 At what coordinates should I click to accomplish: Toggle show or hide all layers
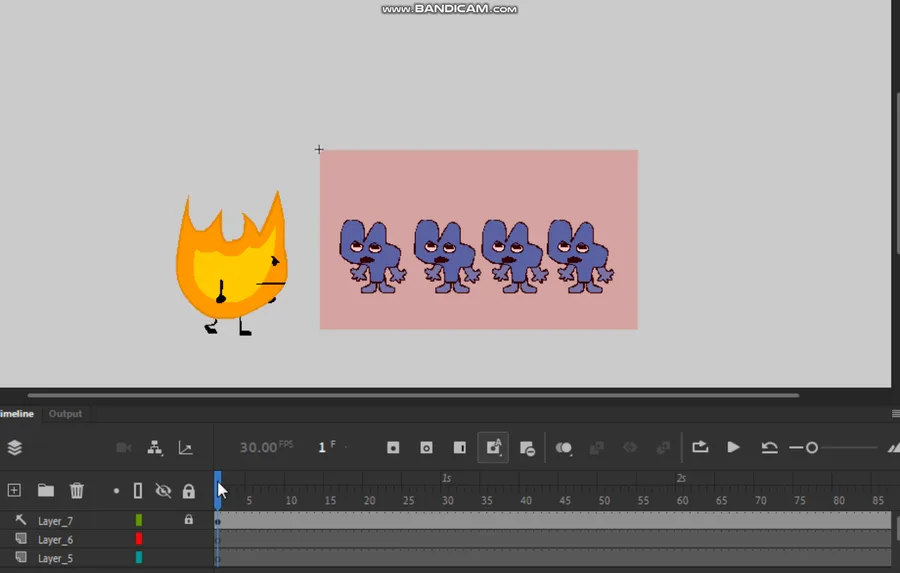[x=163, y=491]
